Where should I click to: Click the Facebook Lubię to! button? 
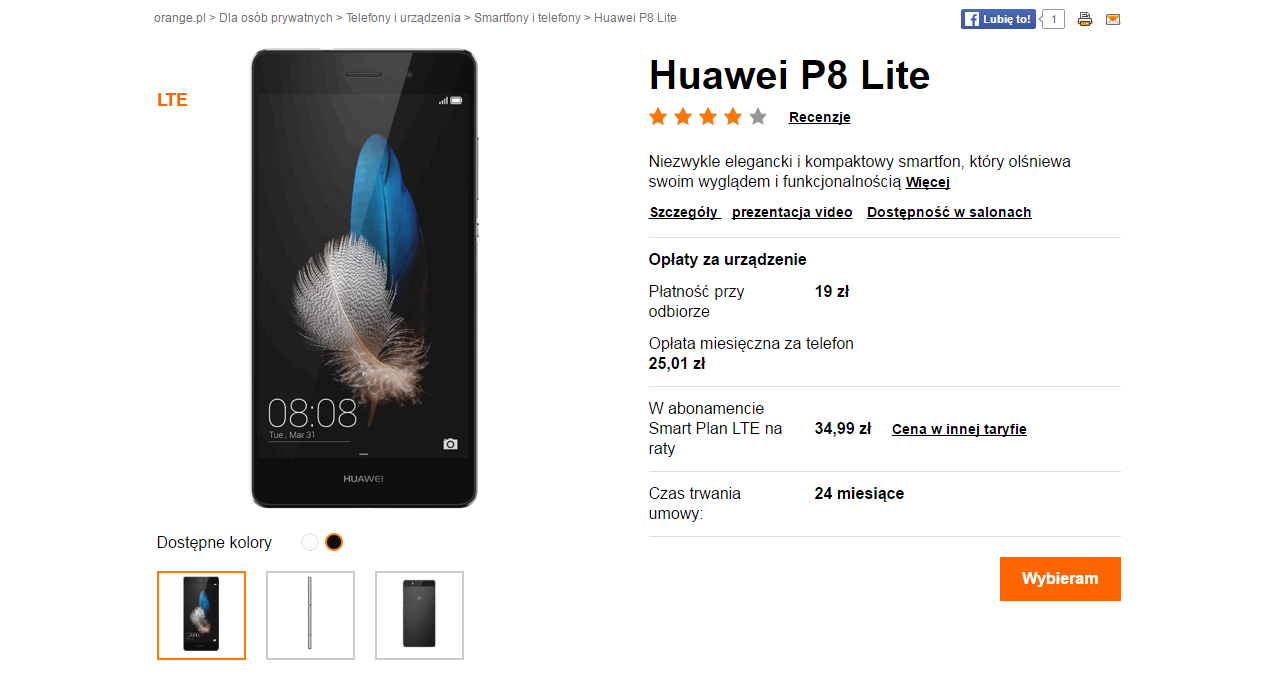tap(998, 19)
